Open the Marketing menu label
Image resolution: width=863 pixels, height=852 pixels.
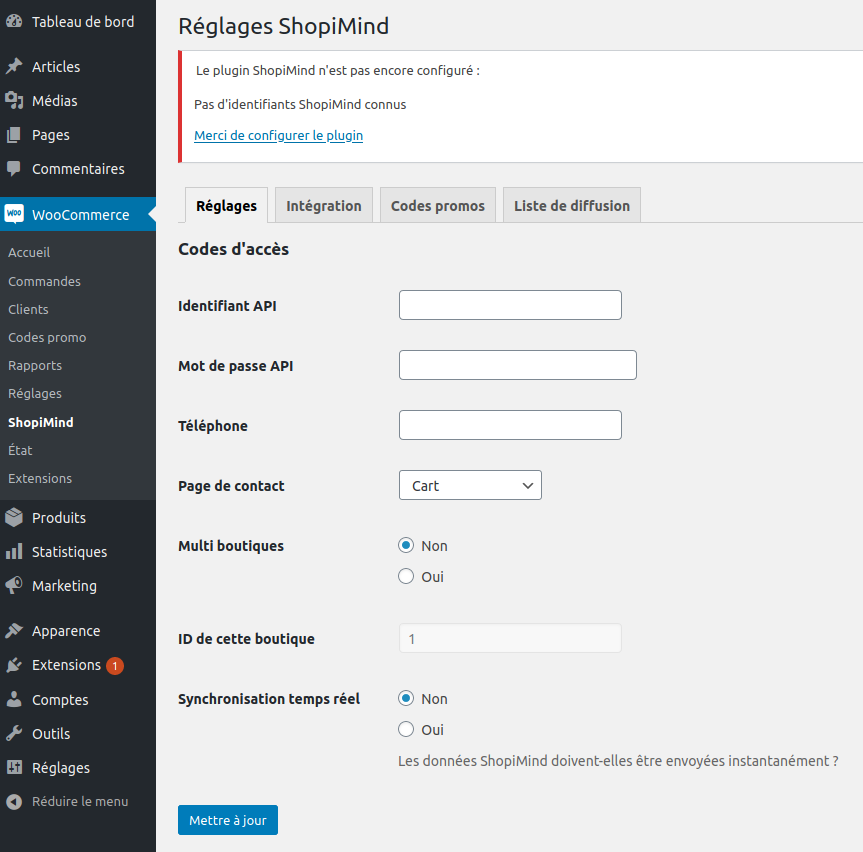click(64, 586)
